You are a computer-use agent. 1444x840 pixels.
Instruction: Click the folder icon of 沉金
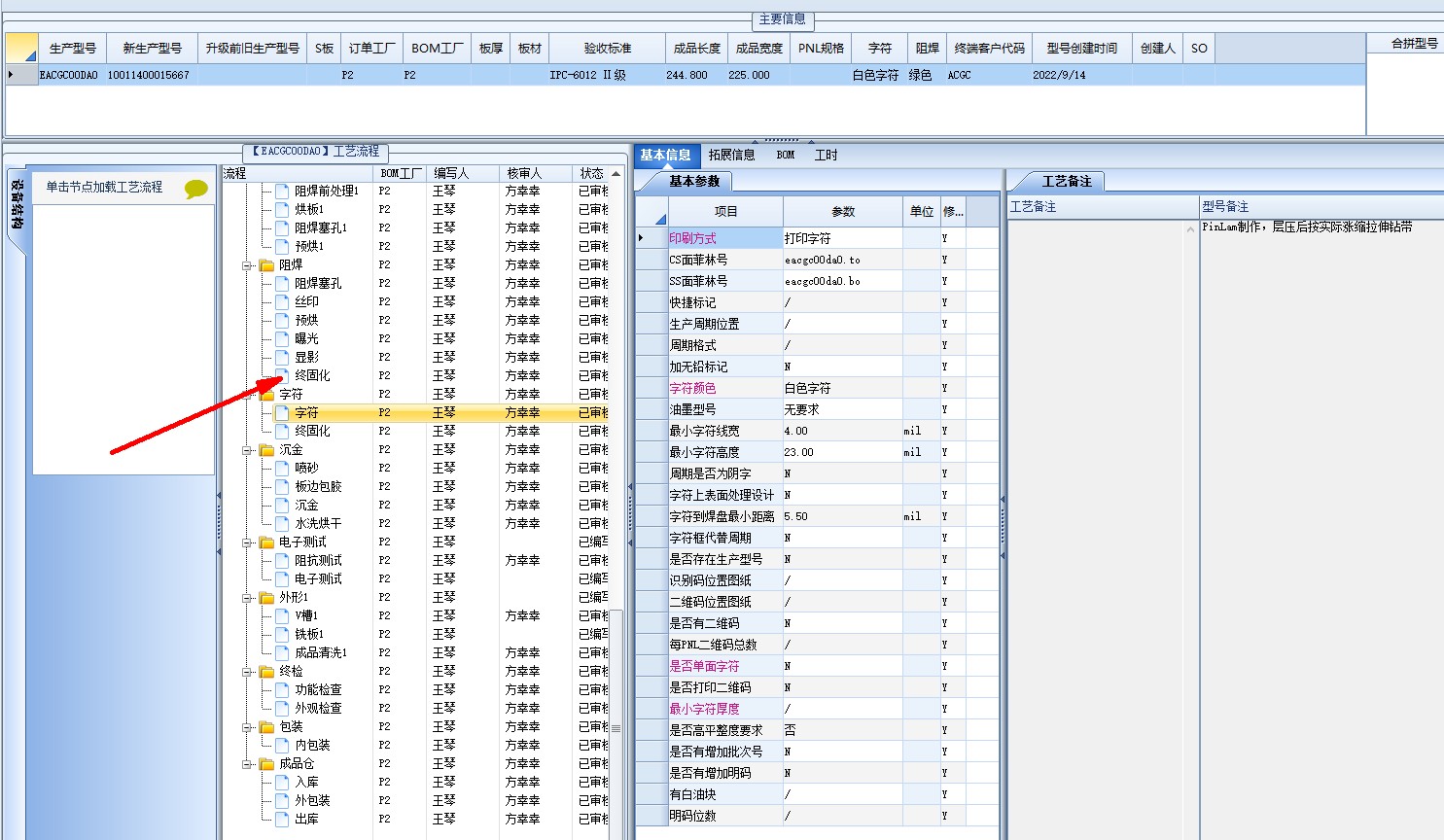pos(266,449)
